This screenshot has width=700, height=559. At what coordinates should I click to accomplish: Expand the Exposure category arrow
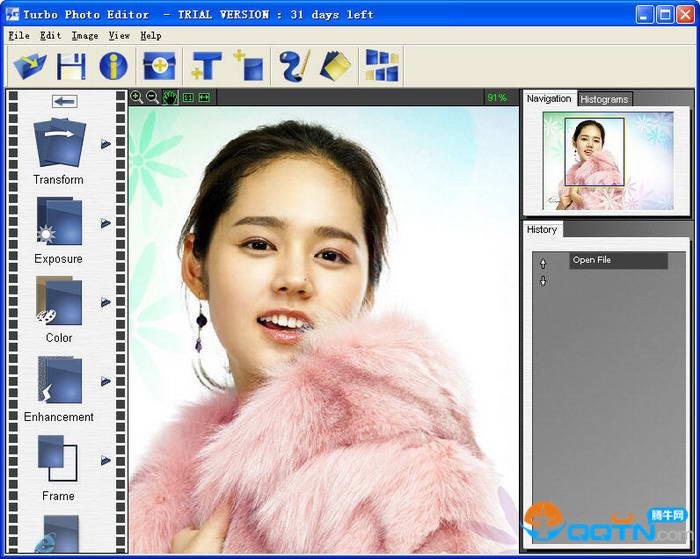[x=106, y=223]
